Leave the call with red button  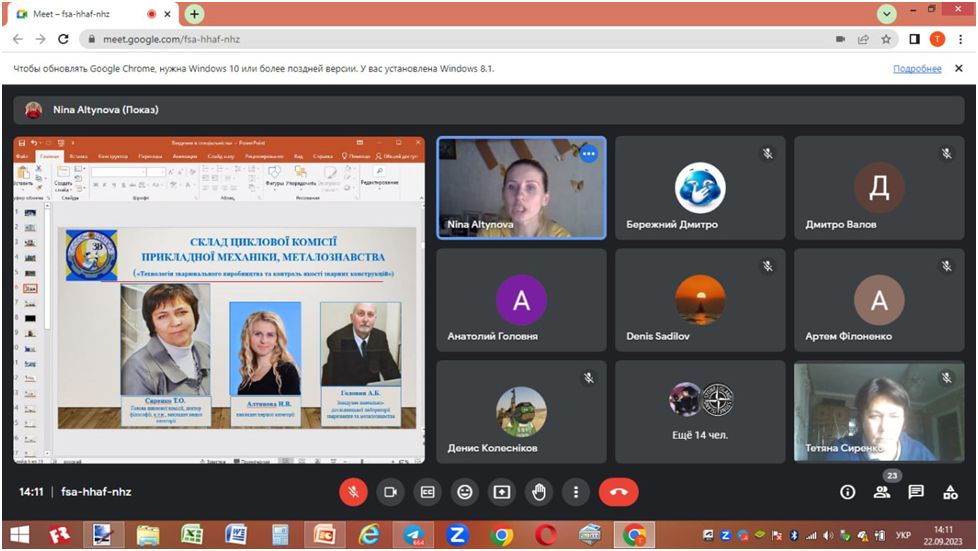pos(618,492)
